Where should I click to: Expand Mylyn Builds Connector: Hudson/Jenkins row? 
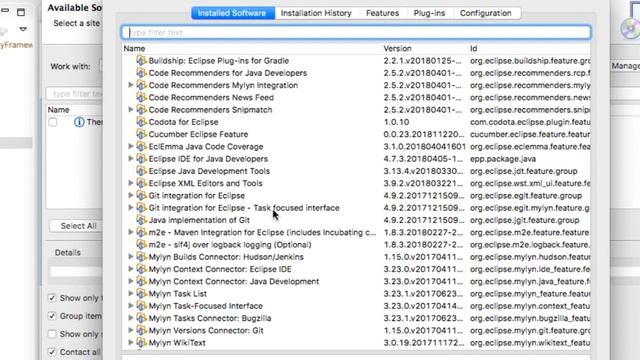click(131, 257)
